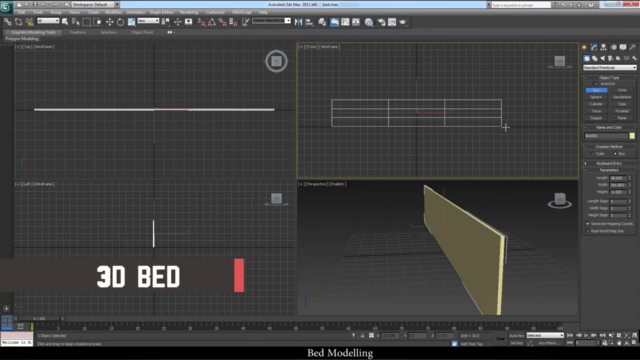Viewport: 640px width, 360px height.
Task: Expand the Keyboard Entry rollout
Action: pyautogui.click(x=609, y=163)
